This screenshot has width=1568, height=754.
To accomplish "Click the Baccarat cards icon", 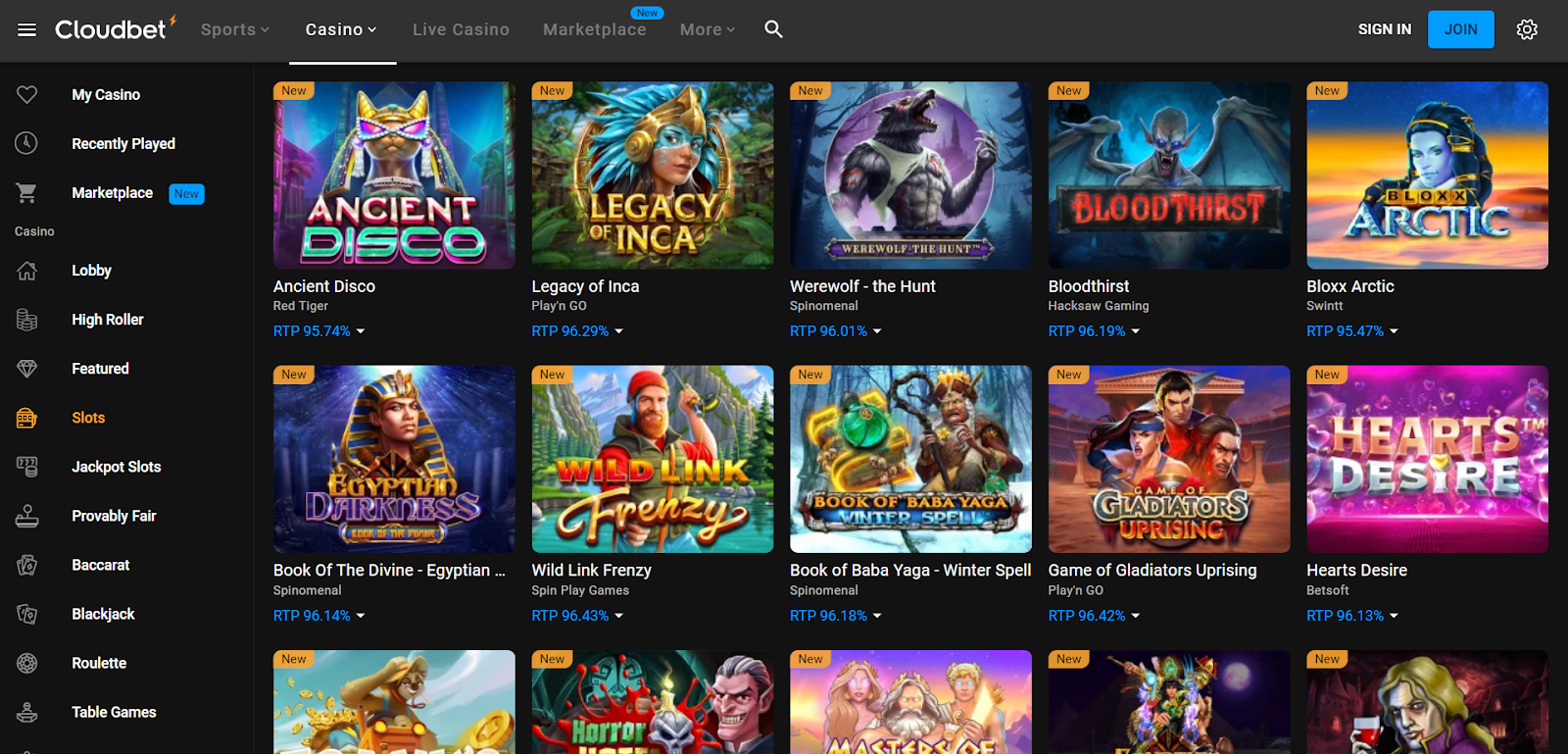I will [27, 565].
